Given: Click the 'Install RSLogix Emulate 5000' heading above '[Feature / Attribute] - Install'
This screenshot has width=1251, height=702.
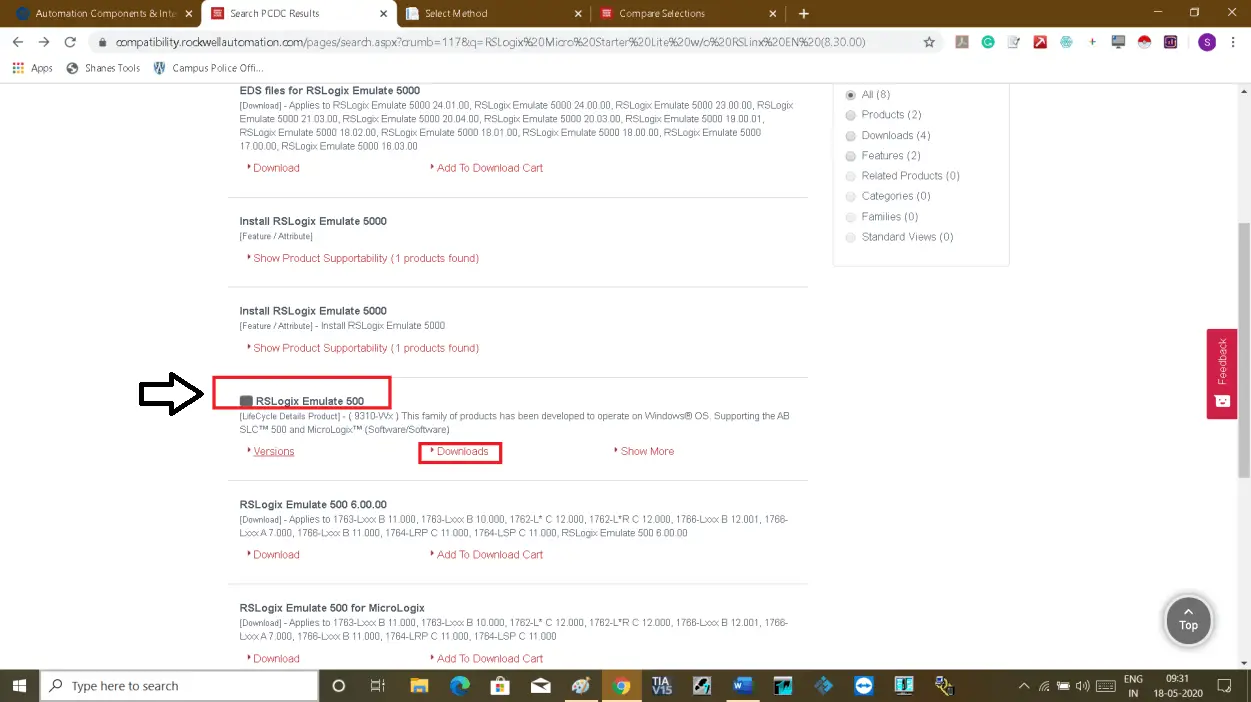Looking at the screenshot, I should pos(313,311).
